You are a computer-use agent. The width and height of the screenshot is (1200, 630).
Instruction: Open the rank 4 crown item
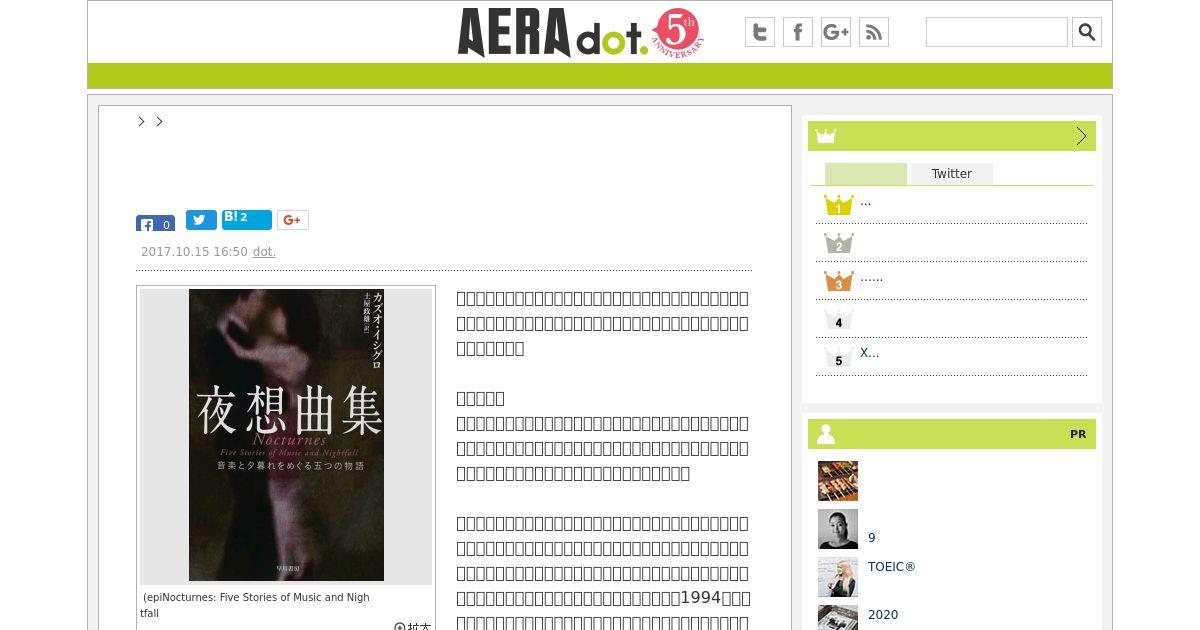point(838,319)
